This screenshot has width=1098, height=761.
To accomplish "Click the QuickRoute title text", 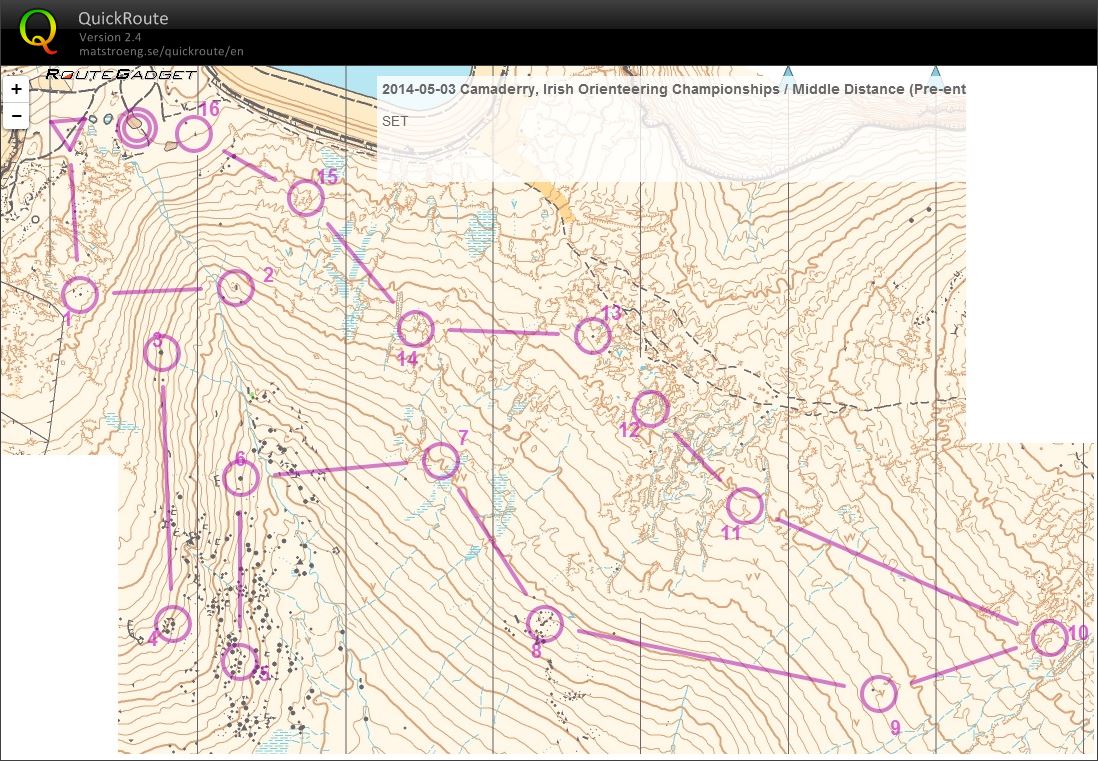I will coord(123,18).
